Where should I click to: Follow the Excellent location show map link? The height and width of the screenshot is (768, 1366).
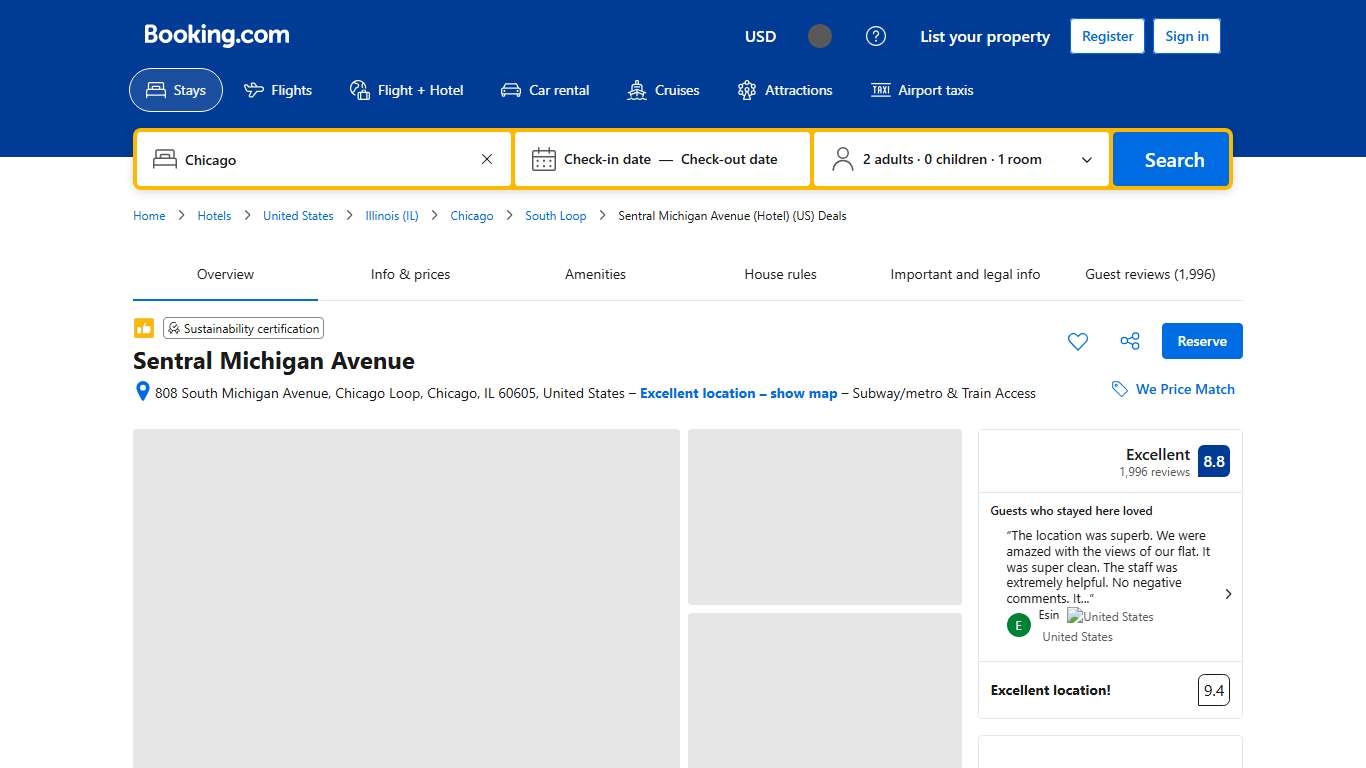tap(738, 393)
